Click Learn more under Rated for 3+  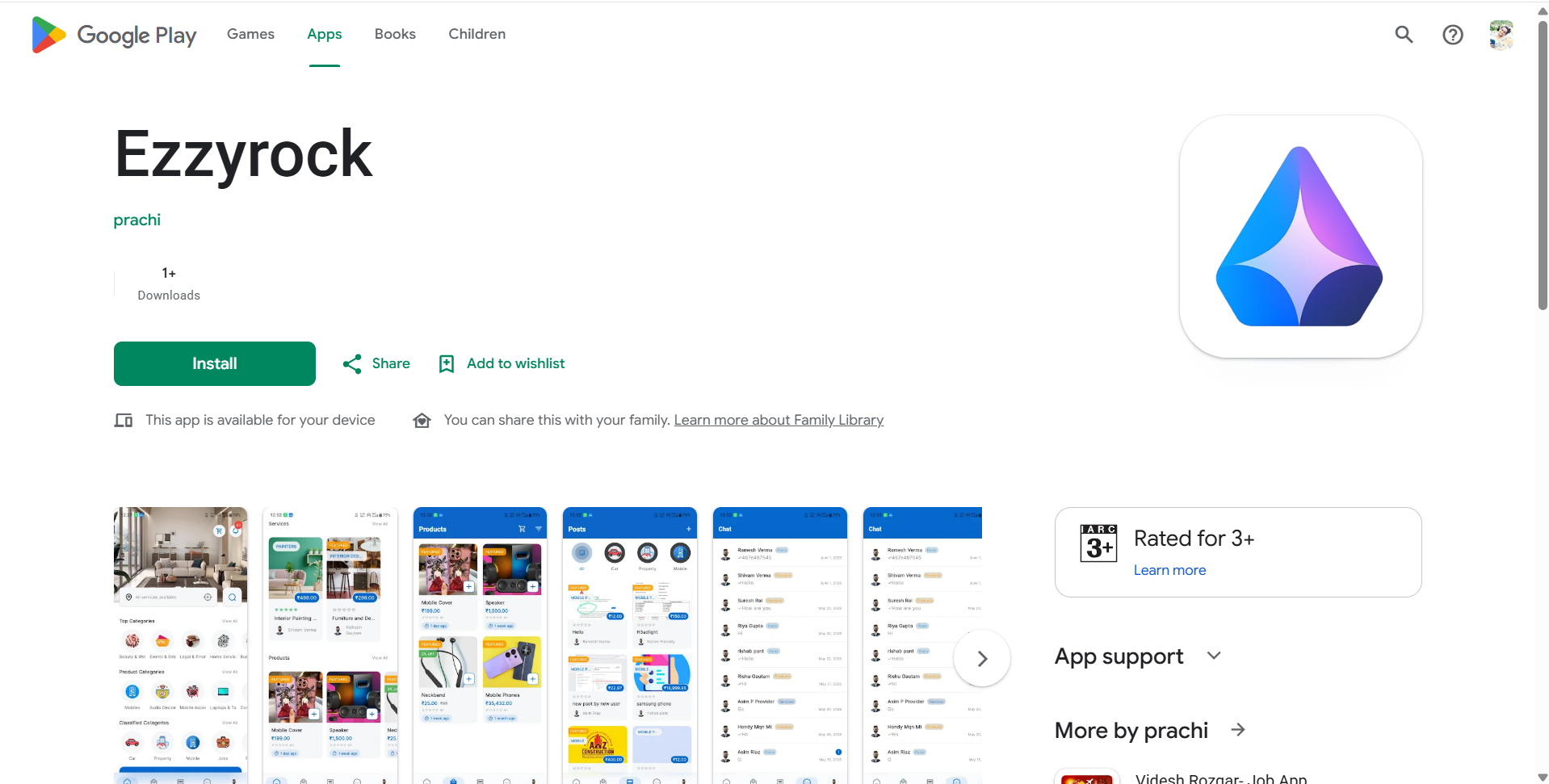pos(1169,570)
